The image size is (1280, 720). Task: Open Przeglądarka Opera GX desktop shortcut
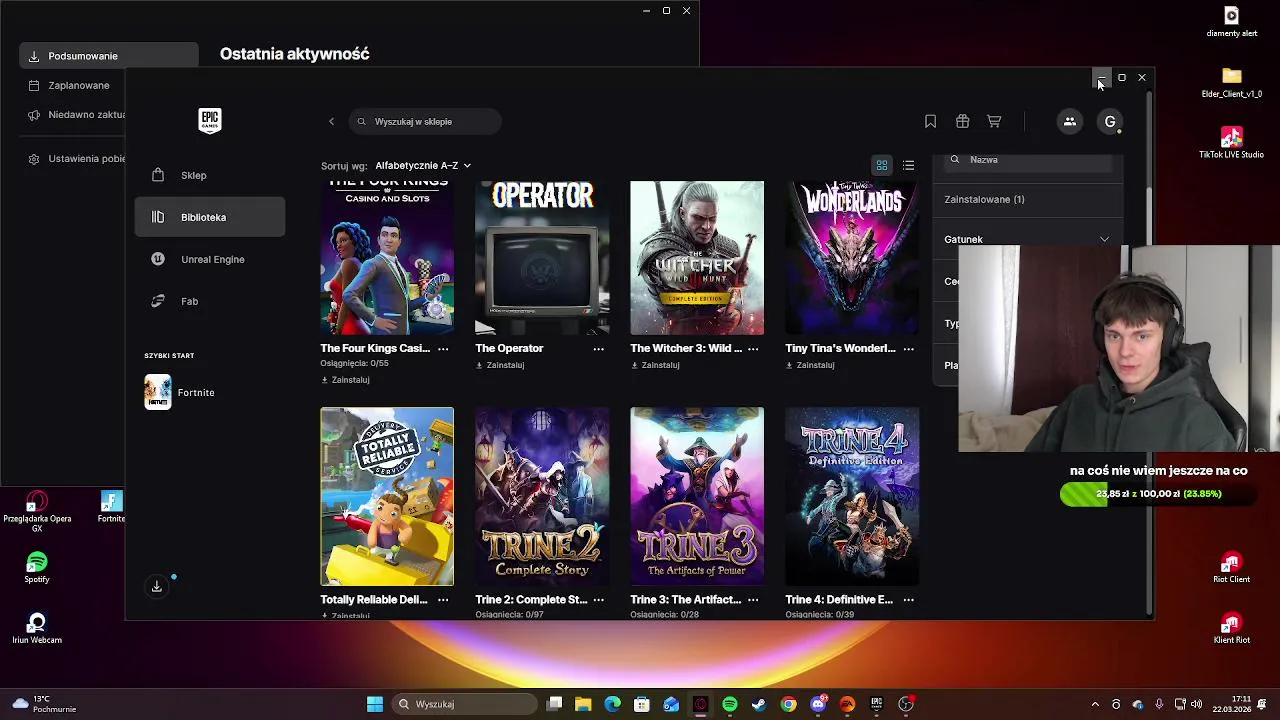pyautogui.click(x=37, y=511)
